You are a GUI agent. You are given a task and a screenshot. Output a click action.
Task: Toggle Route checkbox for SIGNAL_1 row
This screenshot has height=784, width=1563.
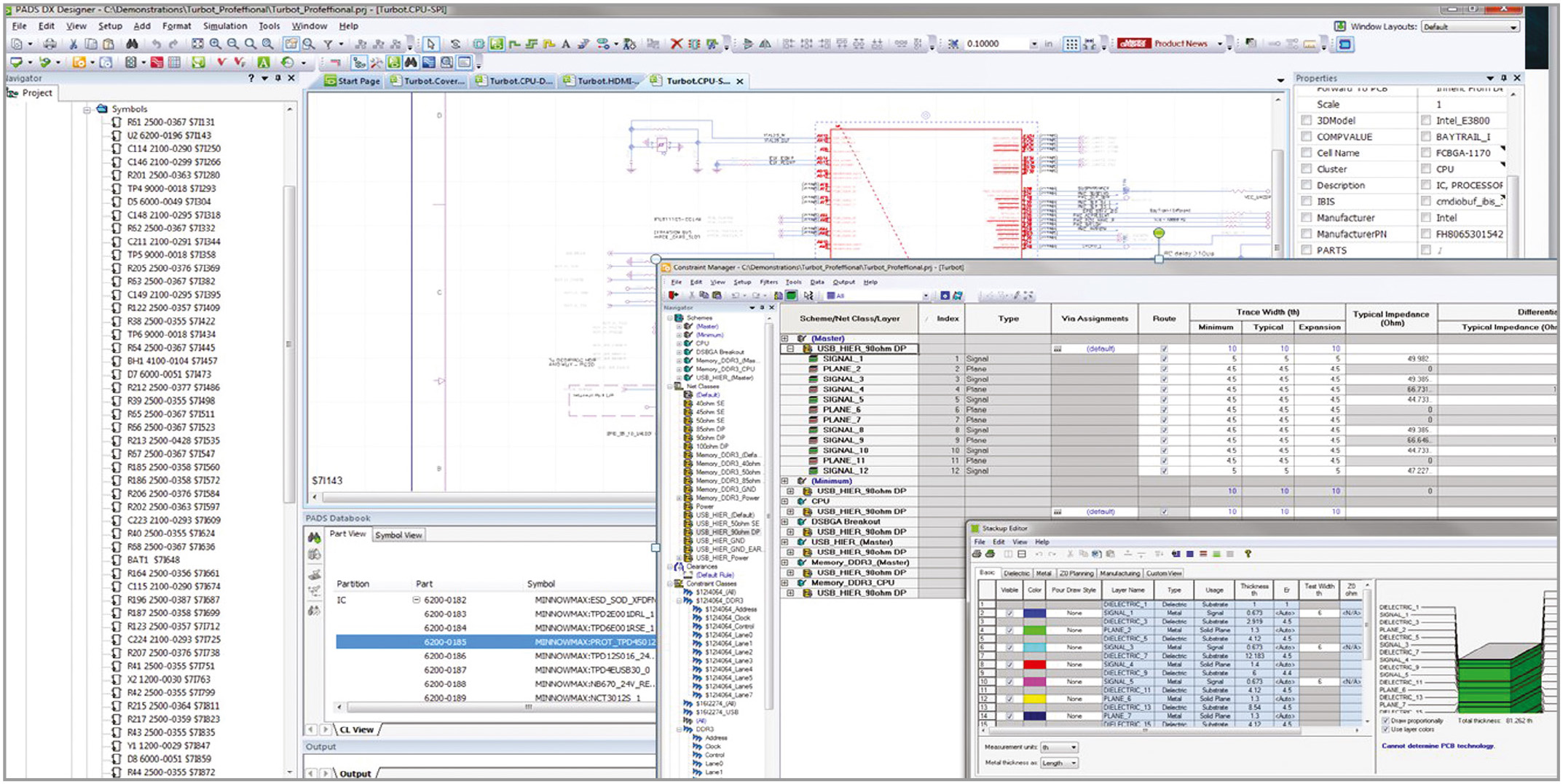pyautogui.click(x=1164, y=359)
